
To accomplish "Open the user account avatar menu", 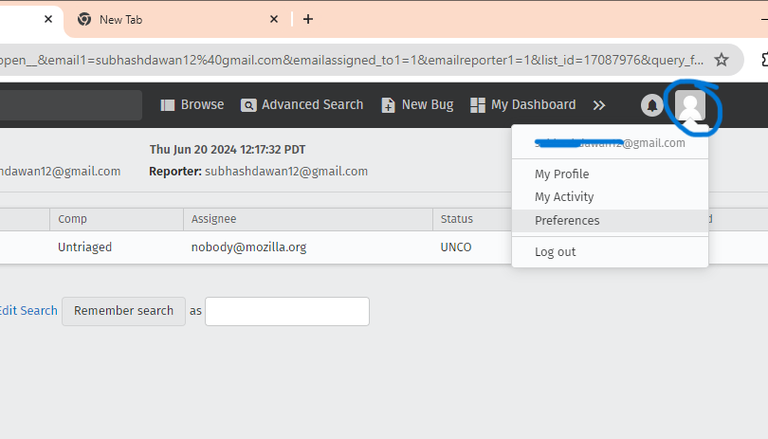I will (x=690, y=105).
